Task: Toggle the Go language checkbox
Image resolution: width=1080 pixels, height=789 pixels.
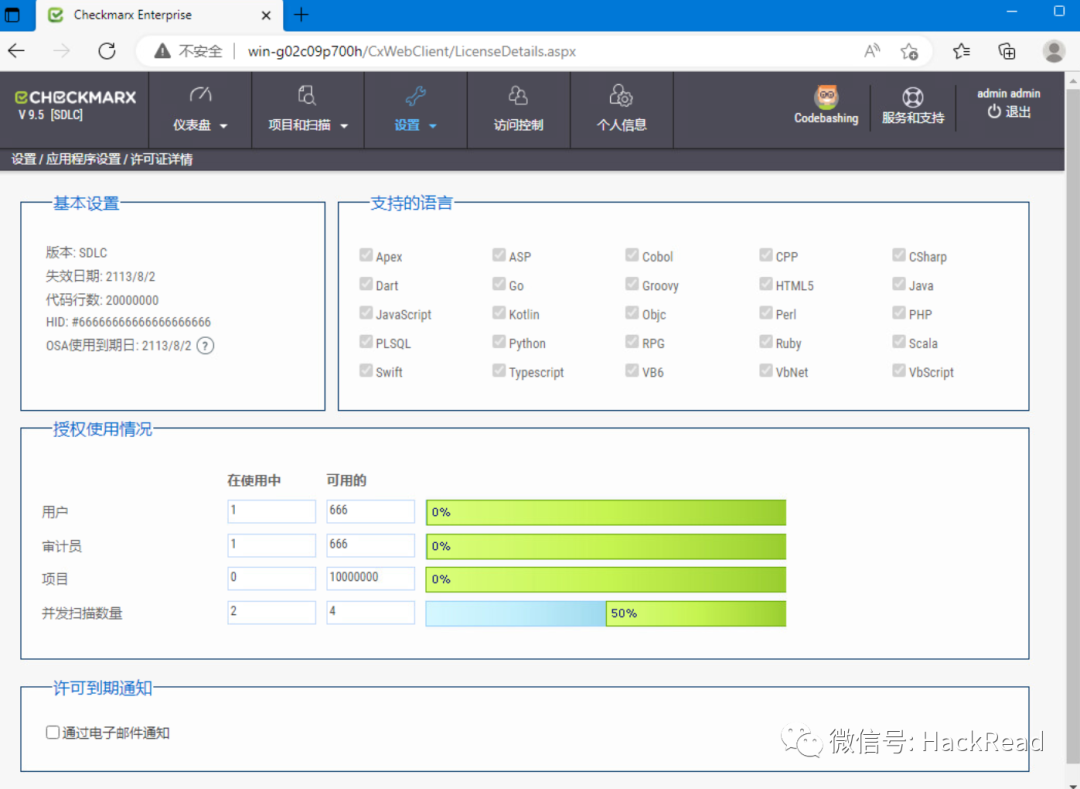Action: click(499, 284)
